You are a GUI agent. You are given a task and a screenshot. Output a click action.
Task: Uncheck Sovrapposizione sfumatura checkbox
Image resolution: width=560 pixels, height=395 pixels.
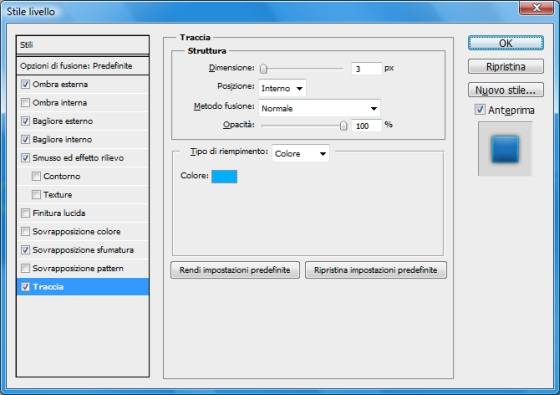click(25, 250)
